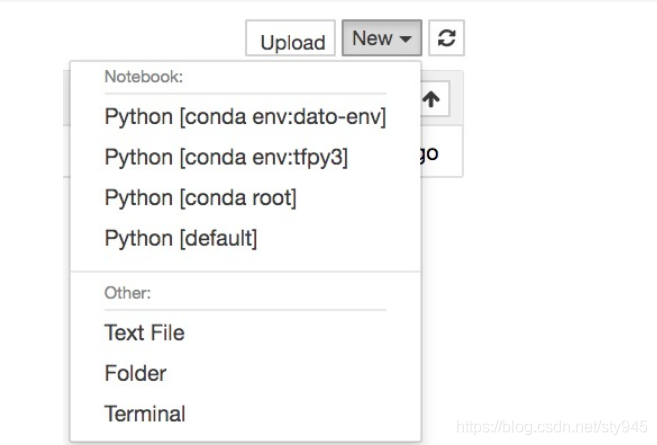
Task: Create a new Folder
Action: point(135,373)
